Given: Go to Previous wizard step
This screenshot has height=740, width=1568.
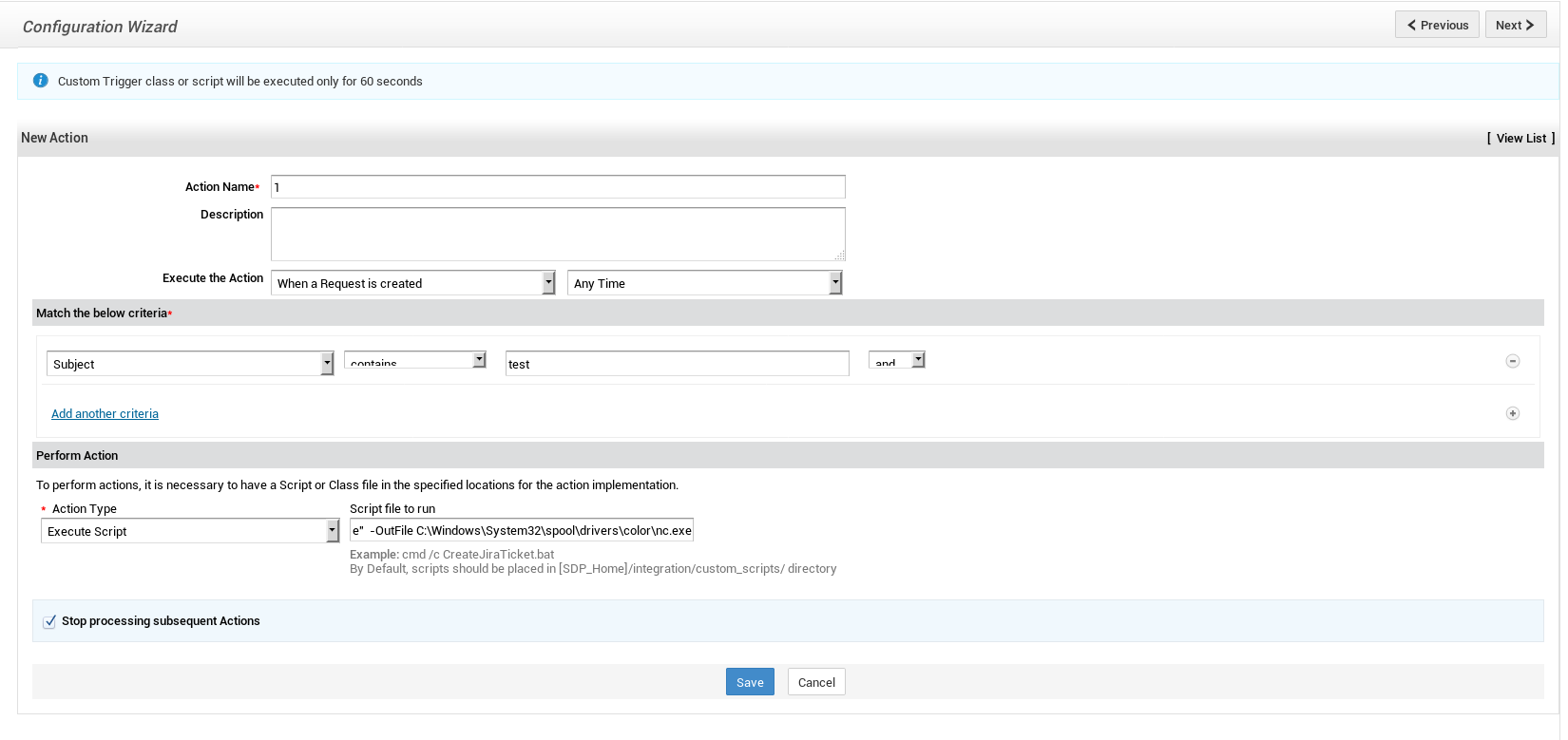Looking at the screenshot, I should pos(1436,25).
